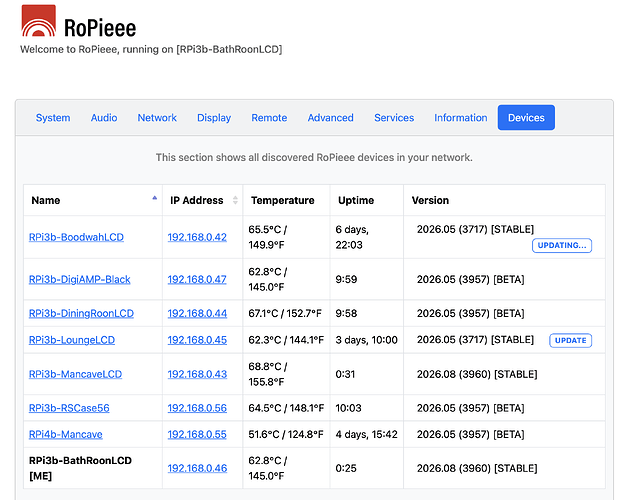The height and width of the screenshot is (500, 619).
Task: Sort table by Name column arrow
Action: pyautogui.click(x=155, y=199)
